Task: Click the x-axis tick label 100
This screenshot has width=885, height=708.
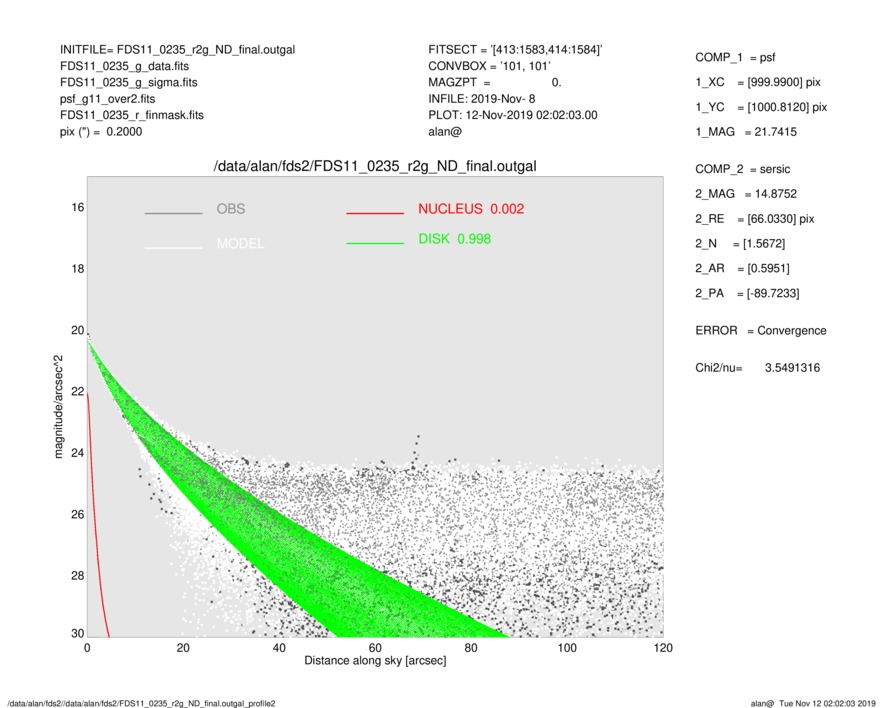Action: [567, 648]
